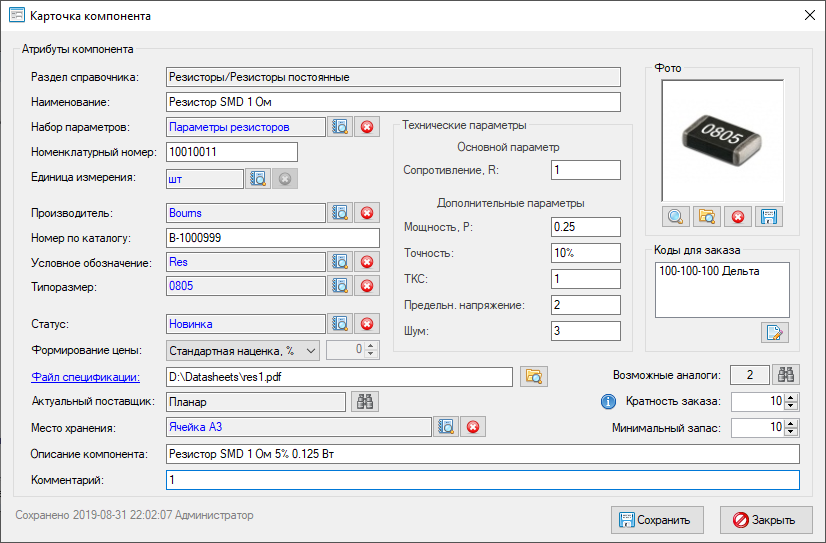Open Типоразмер lookup browse icon
The width and height of the screenshot is (826, 543).
click(340, 287)
